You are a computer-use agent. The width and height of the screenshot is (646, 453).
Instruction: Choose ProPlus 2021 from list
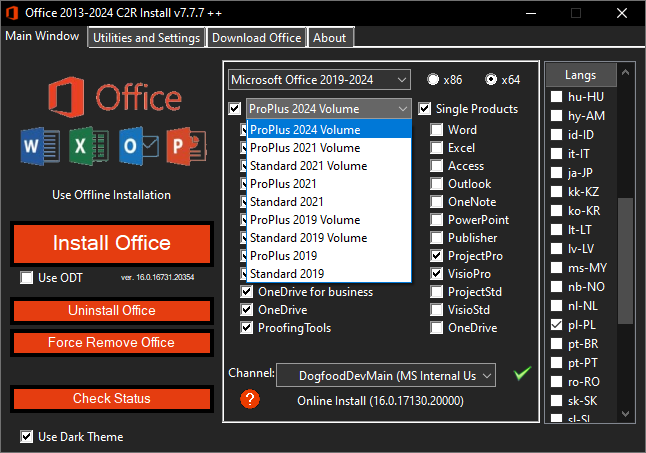(329, 184)
